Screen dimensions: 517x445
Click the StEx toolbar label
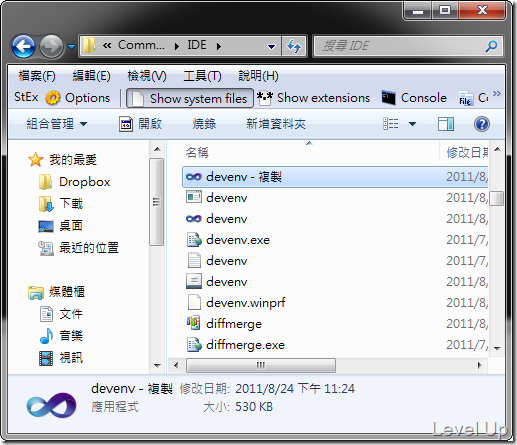pyautogui.click(x=26, y=97)
